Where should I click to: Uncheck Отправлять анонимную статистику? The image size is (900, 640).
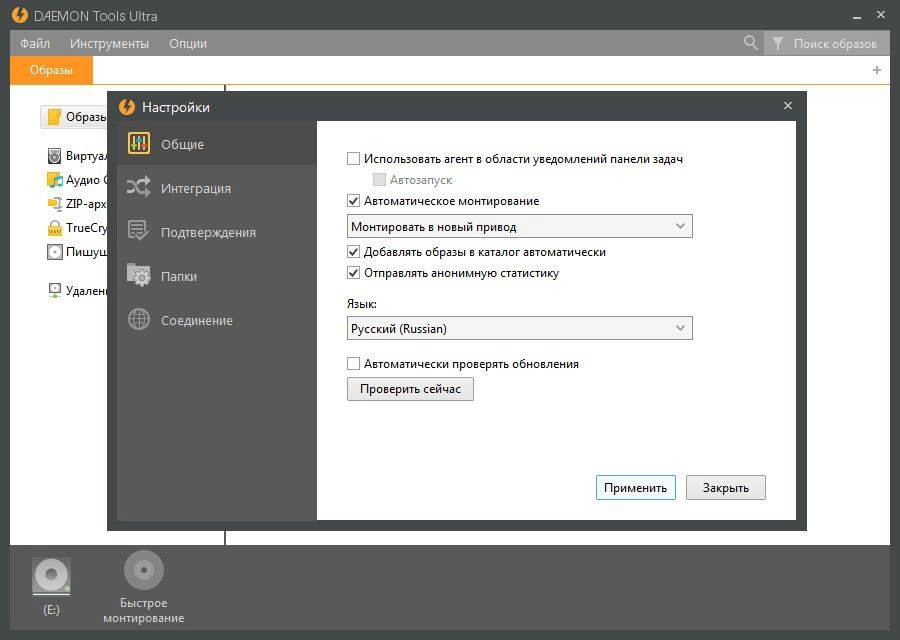pos(354,273)
